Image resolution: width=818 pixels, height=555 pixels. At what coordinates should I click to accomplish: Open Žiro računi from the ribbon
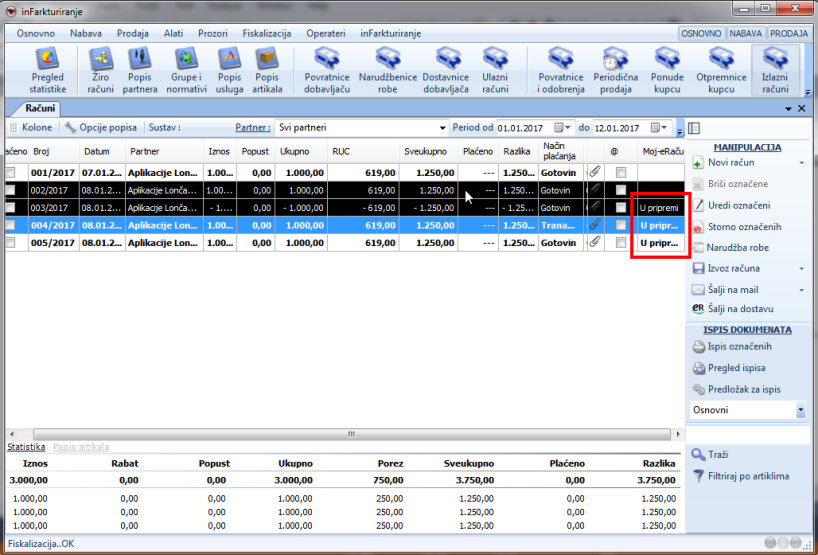[x=101, y=70]
